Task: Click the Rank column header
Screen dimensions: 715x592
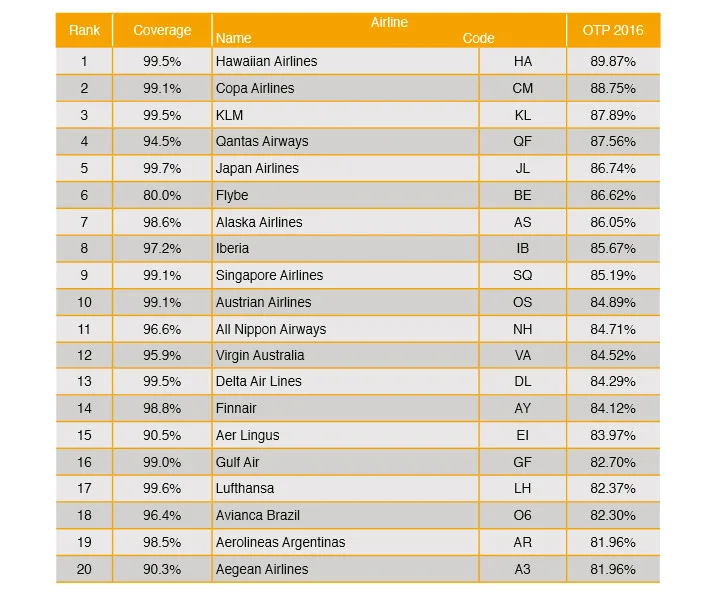Action: click(x=84, y=30)
